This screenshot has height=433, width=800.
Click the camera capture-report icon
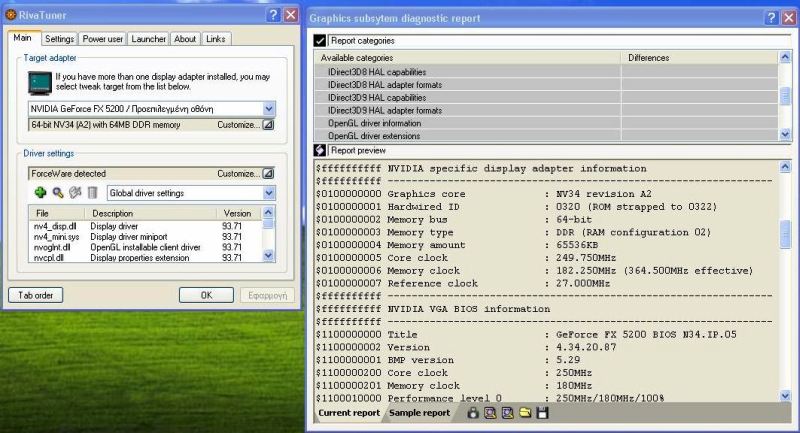tap(473, 413)
